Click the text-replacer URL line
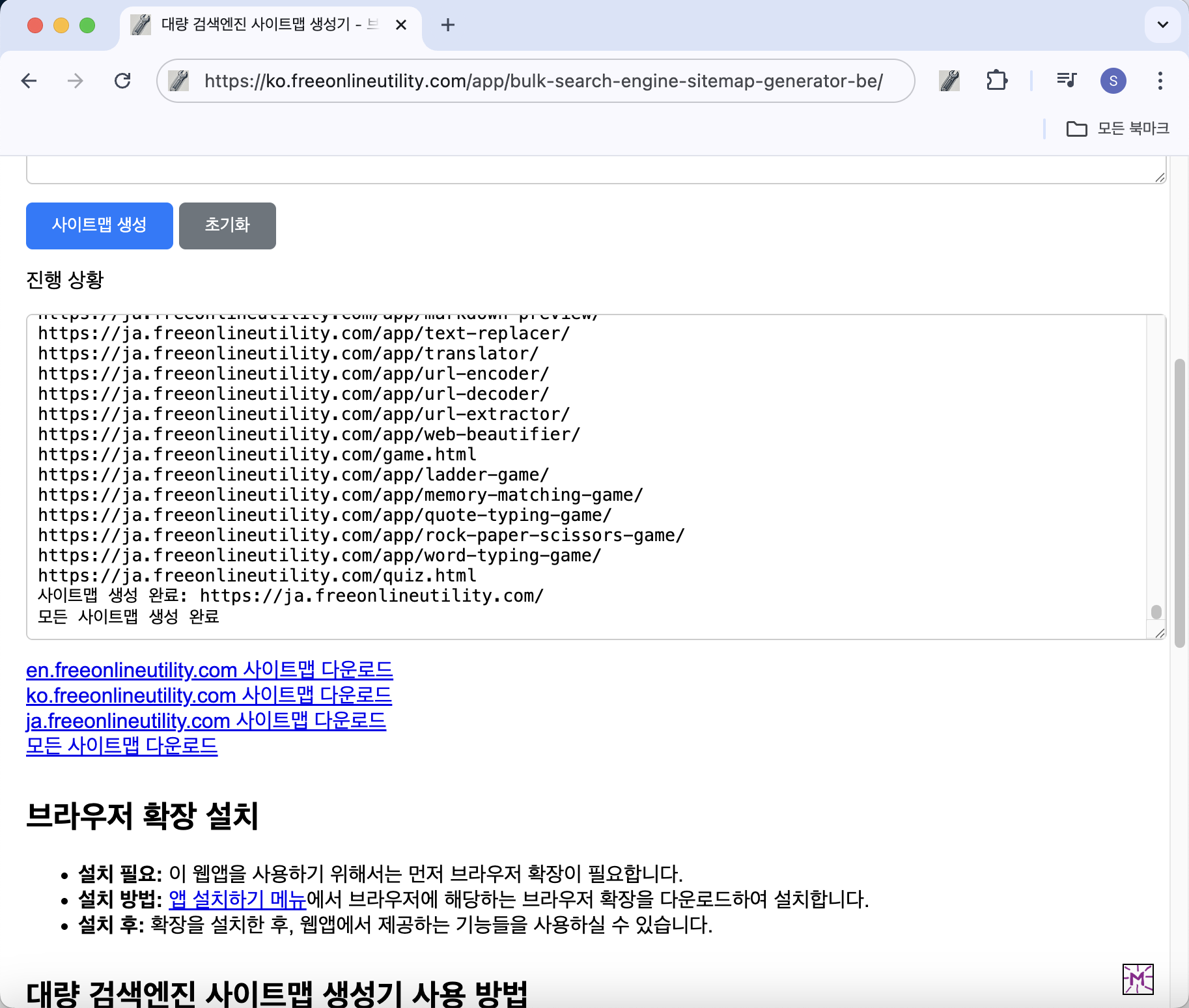Viewport: 1189px width, 1008px height. (304, 333)
